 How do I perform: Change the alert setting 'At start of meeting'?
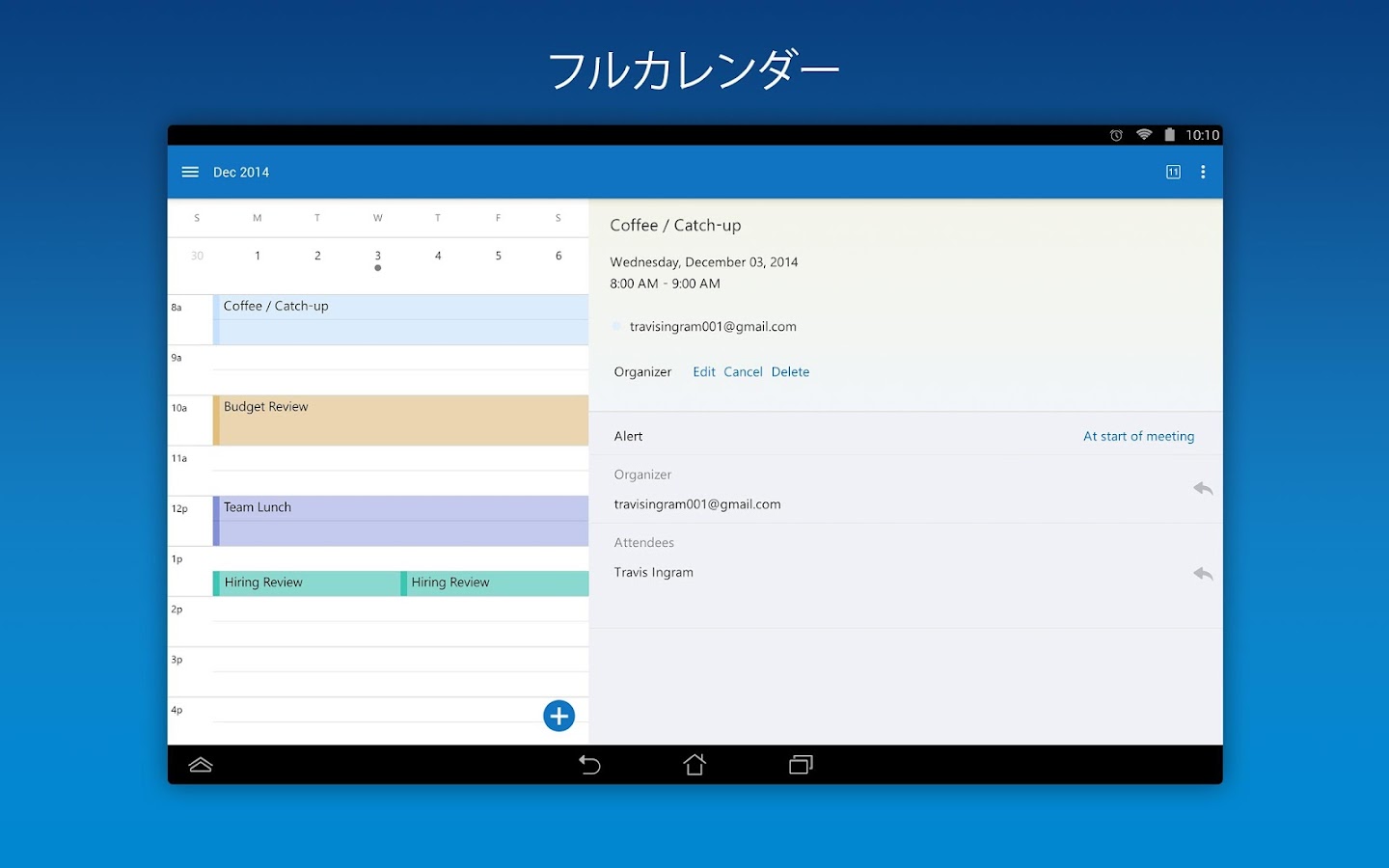click(1138, 436)
